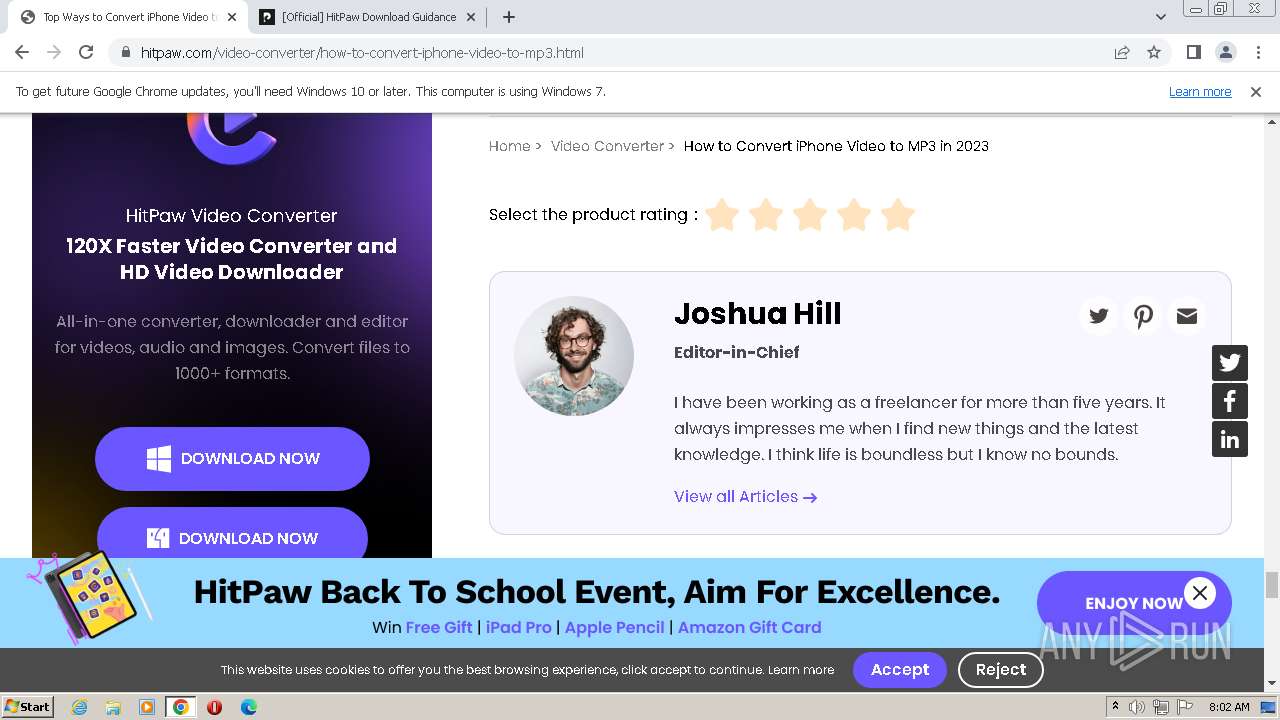1280x720 pixels.
Task: Click the Joshua Hill author name
Action: coord(758,314)
